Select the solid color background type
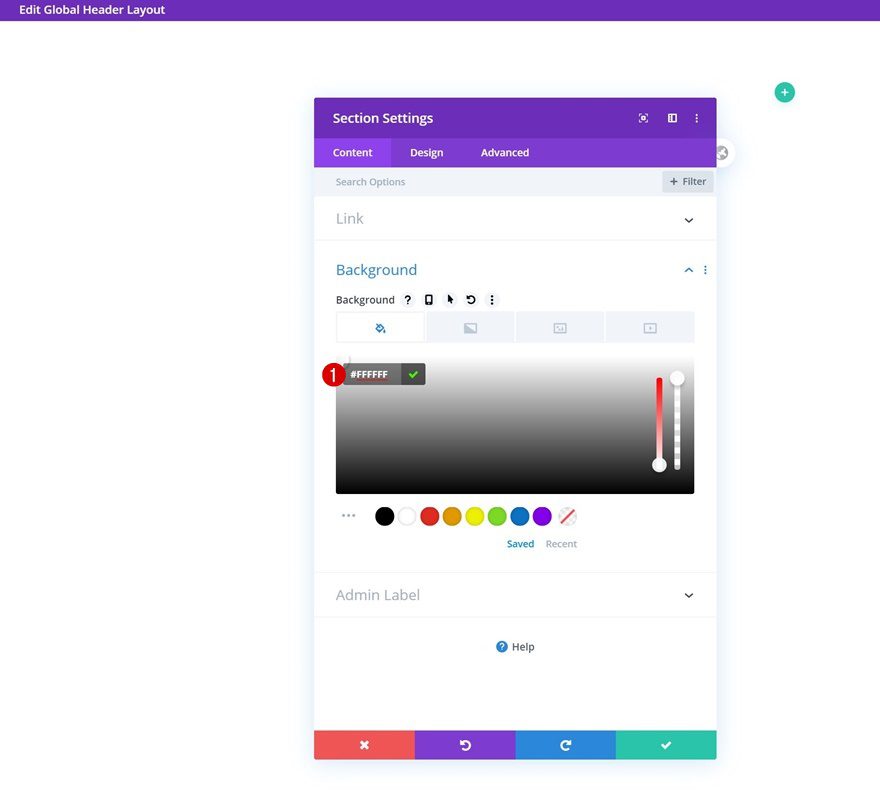This screenshot has height=800, width=880. tap(380, 326)
